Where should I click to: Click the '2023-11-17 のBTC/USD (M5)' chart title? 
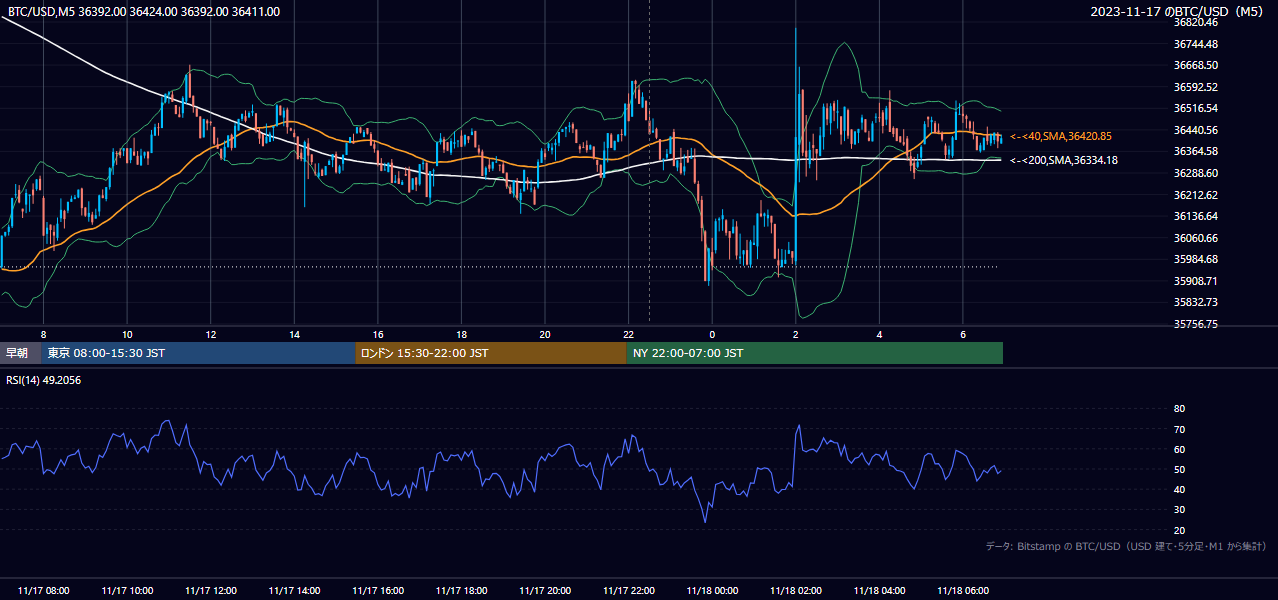(x=1179, y=12)
